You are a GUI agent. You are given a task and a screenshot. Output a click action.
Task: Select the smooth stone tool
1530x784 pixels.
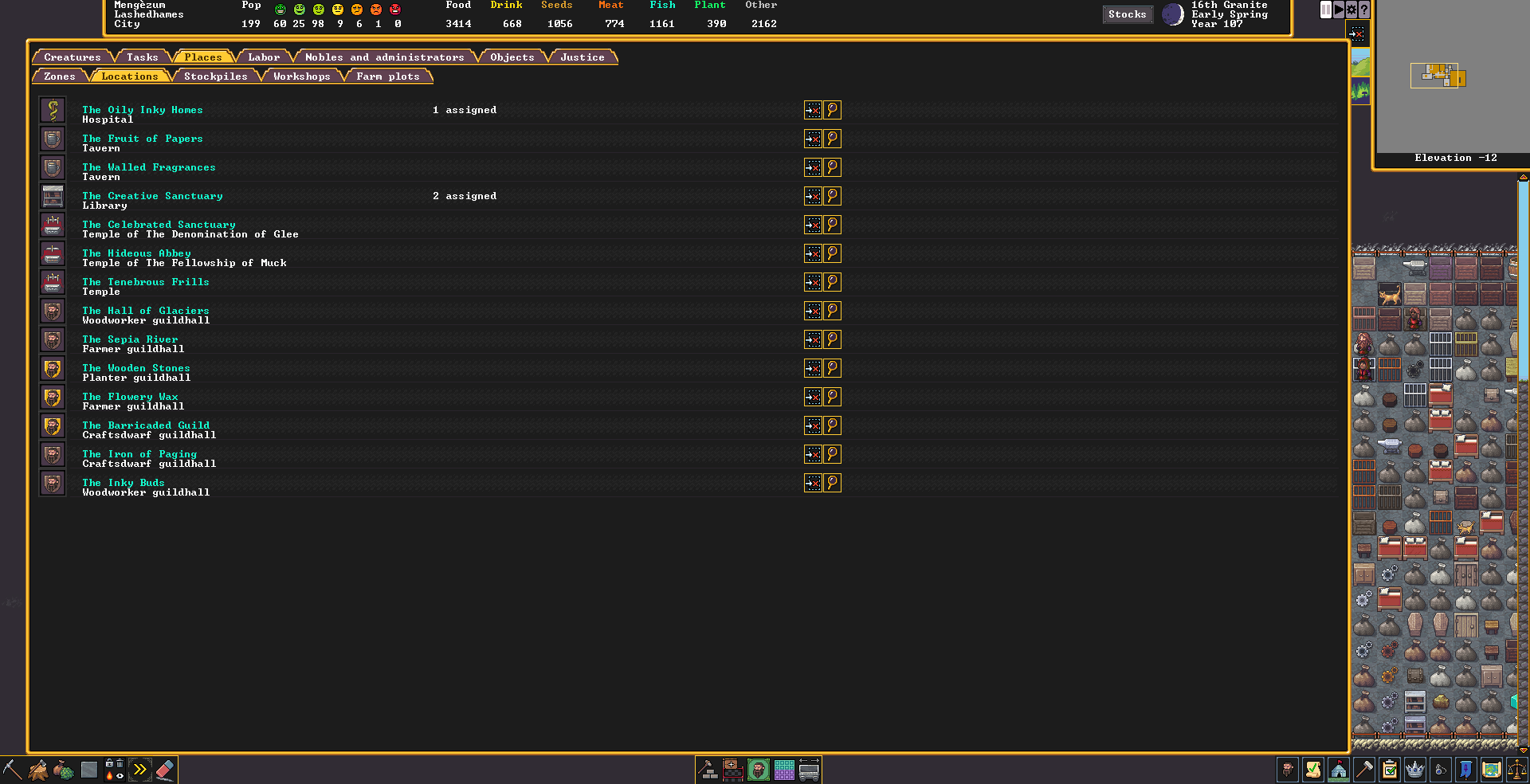88,770
